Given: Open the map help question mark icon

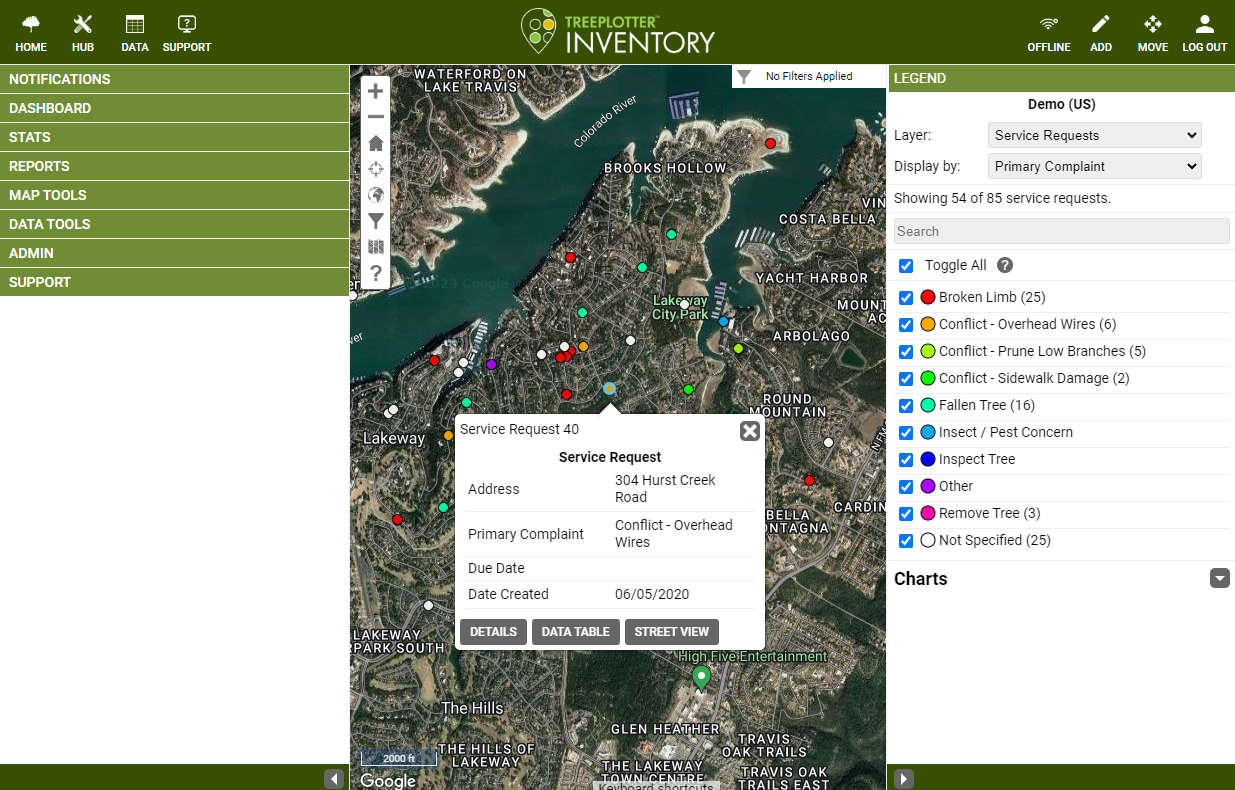Looking at the screenshot, I should 375,273.
